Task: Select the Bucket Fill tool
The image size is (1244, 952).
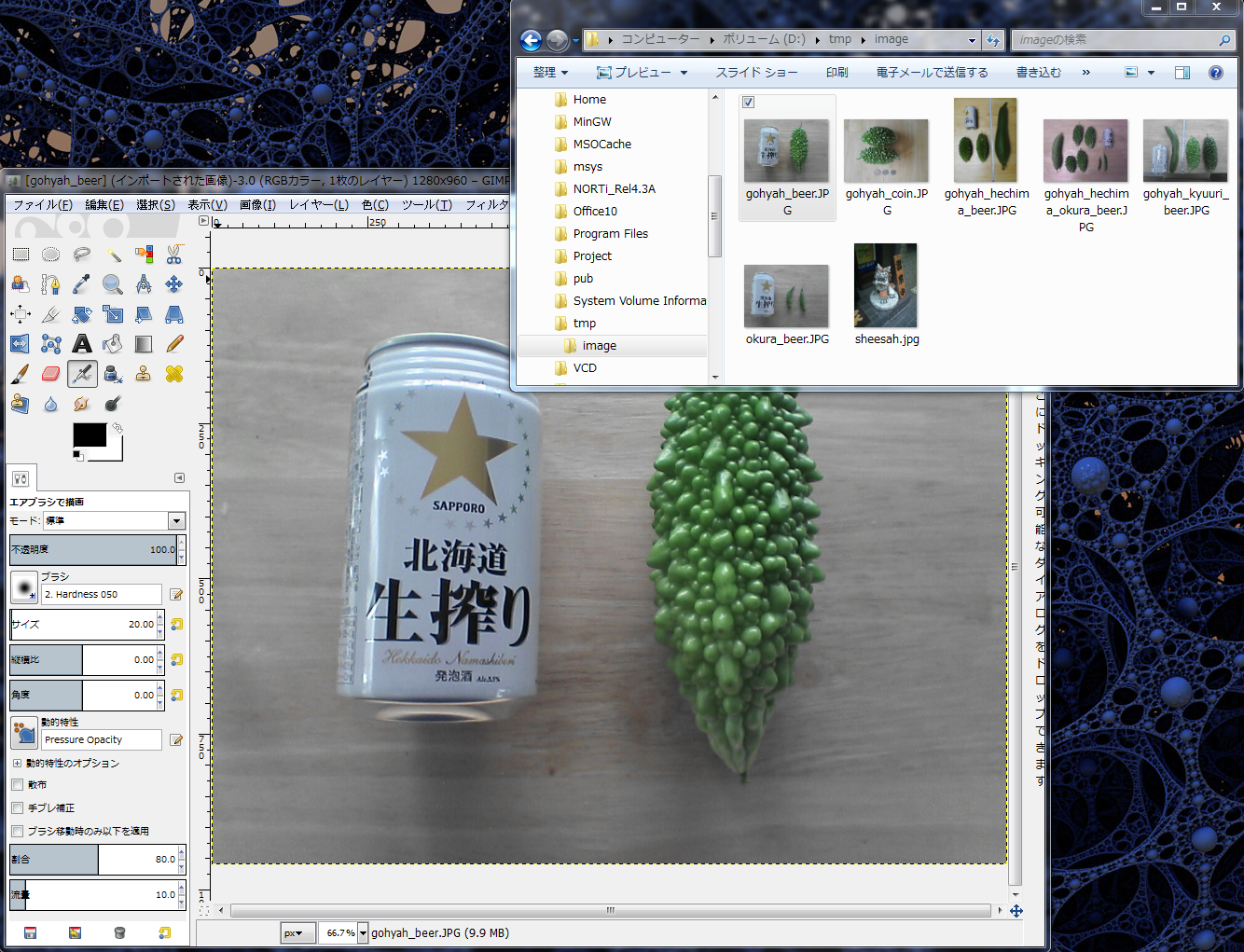Action: 113,344
